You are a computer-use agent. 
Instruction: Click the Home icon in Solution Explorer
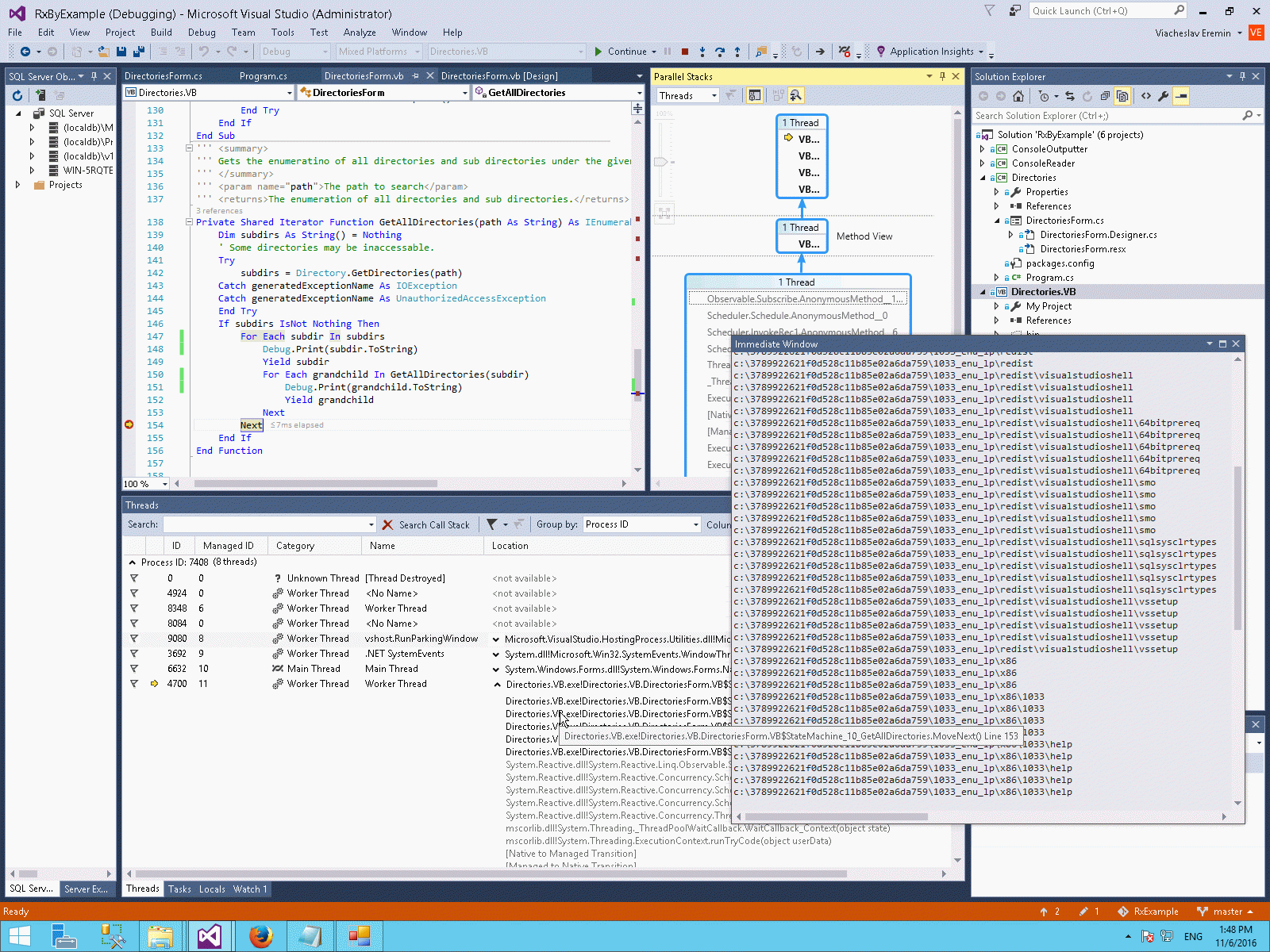1018,96
